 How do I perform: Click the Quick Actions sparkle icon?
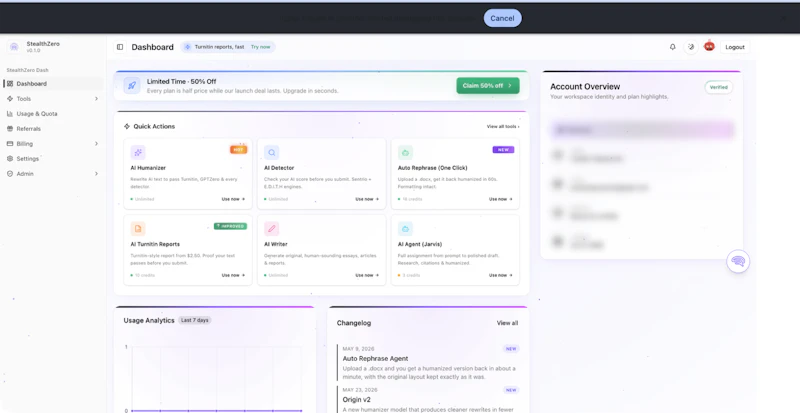[127, 126]
